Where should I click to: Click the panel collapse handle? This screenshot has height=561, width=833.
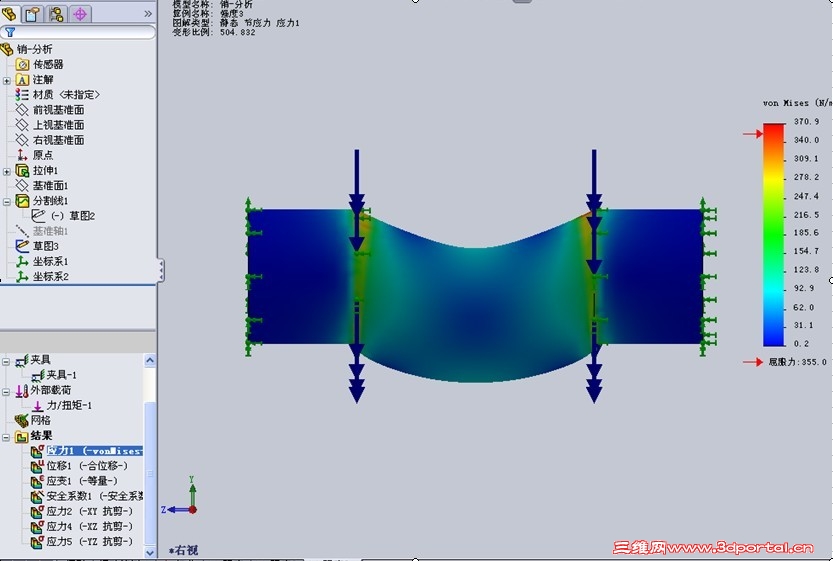click(161, 270)
